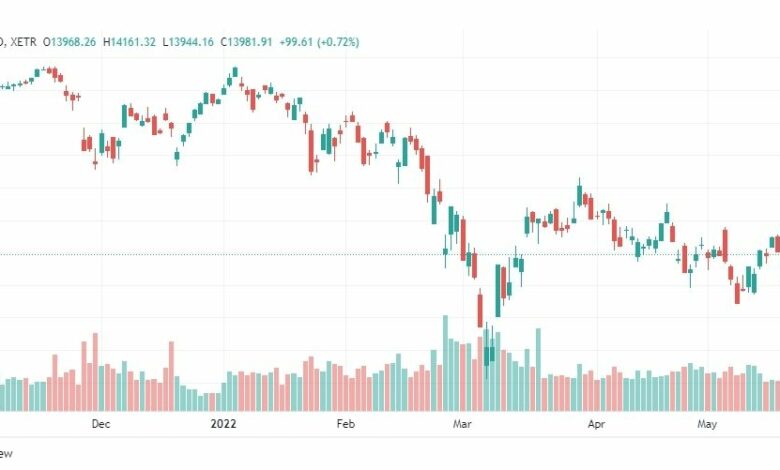Click the XETR exchange label in legend
This screenshot has height=470, width=780.
[x=23, y=42]
